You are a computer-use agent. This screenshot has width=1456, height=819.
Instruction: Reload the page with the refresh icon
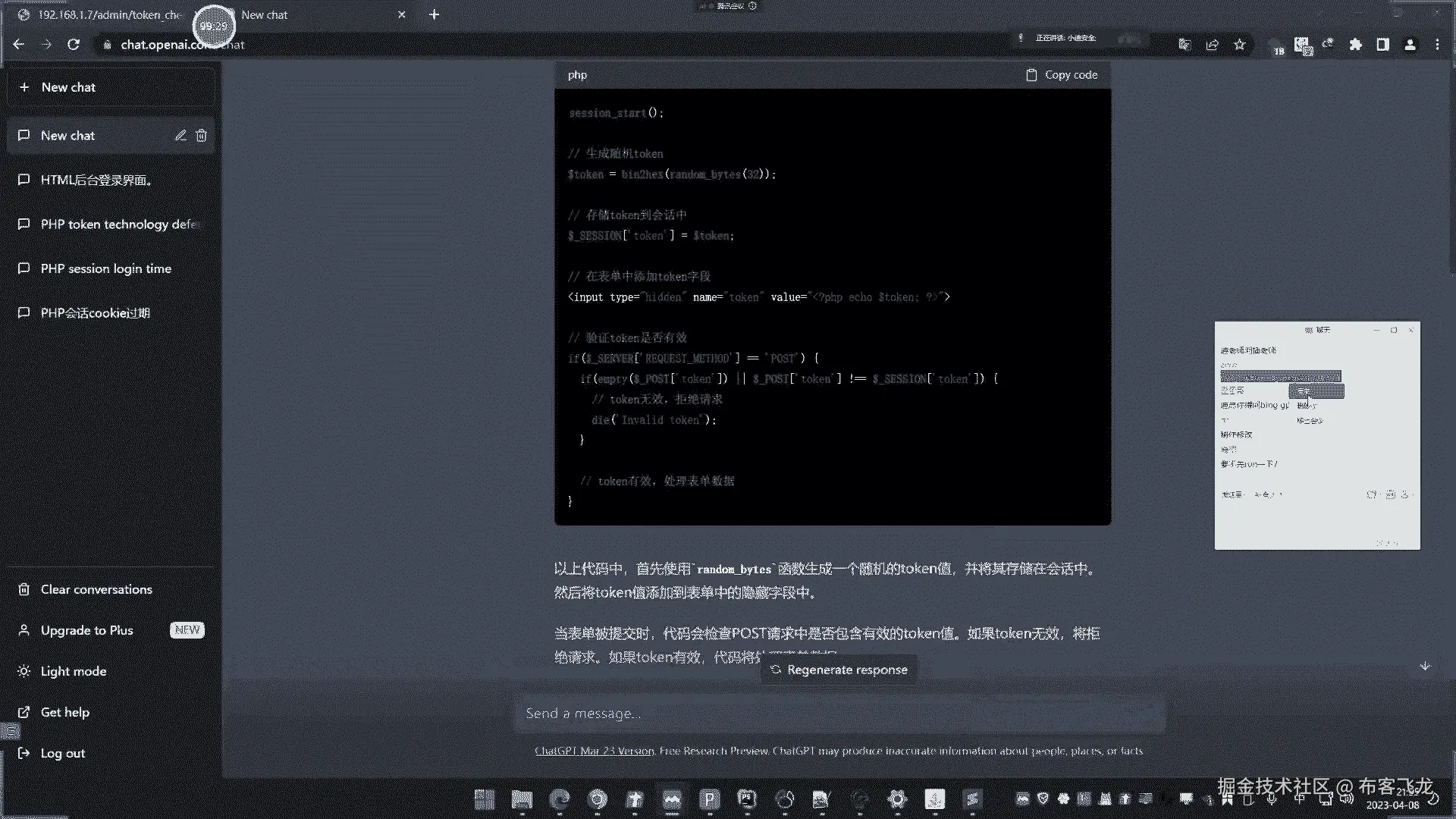pos(74,45)
